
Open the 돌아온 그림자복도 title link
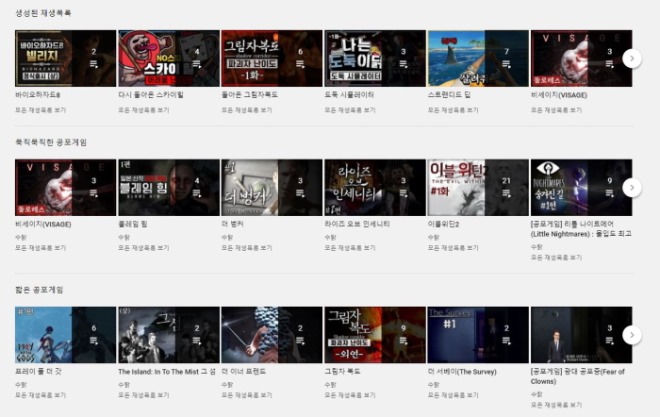(x=250, y=95)
